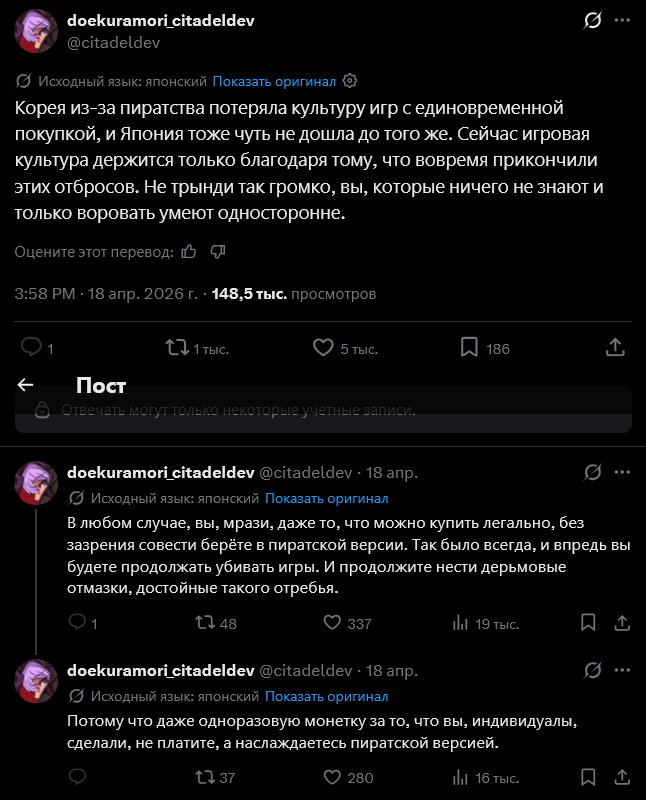The height and width of the screenshot is (800, 646).
Task: Open more options on first reply
Action: 622,472
